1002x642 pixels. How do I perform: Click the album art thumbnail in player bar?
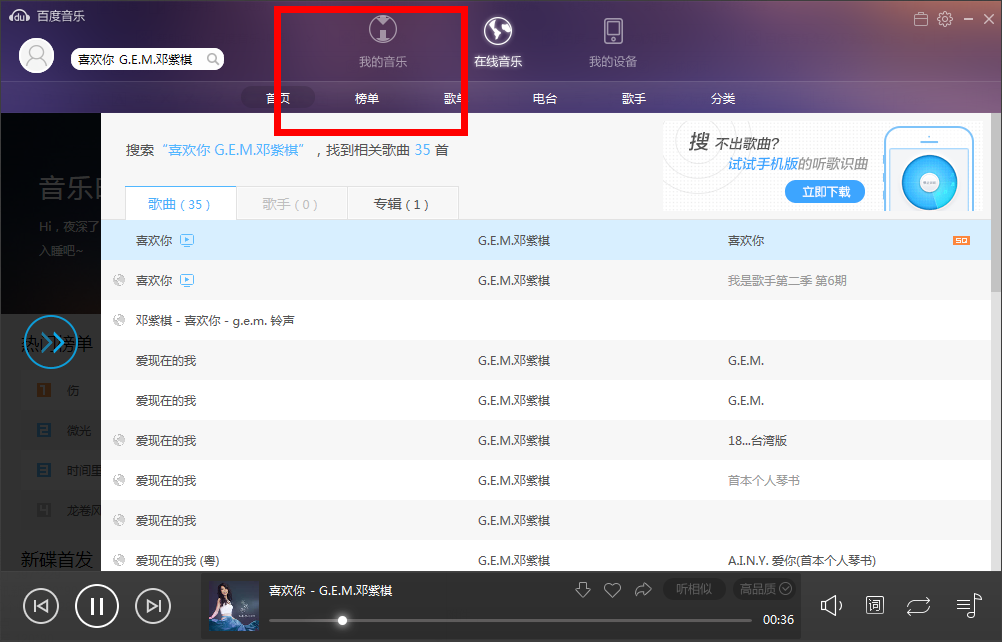(x=233, y=605)
